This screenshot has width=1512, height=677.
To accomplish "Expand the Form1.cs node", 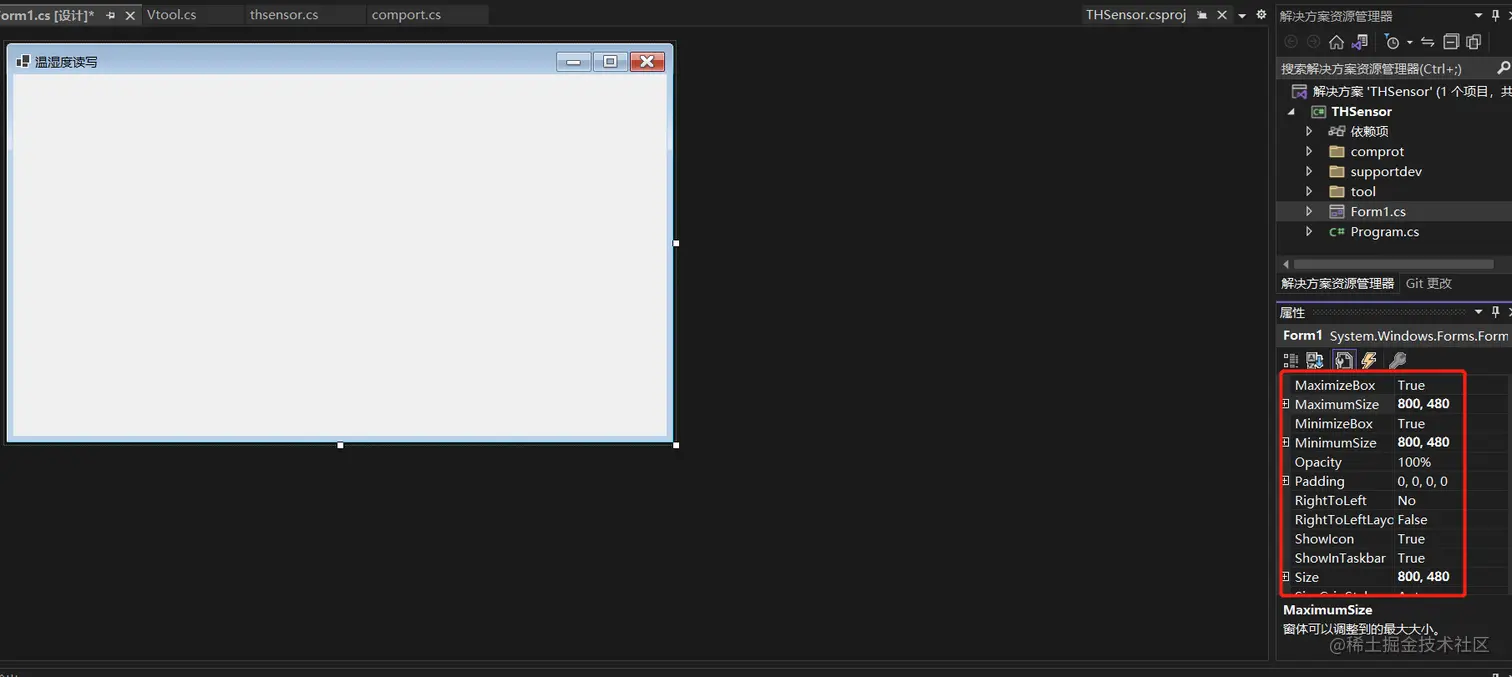I will pyautogui.click(x=1309, y=211).
